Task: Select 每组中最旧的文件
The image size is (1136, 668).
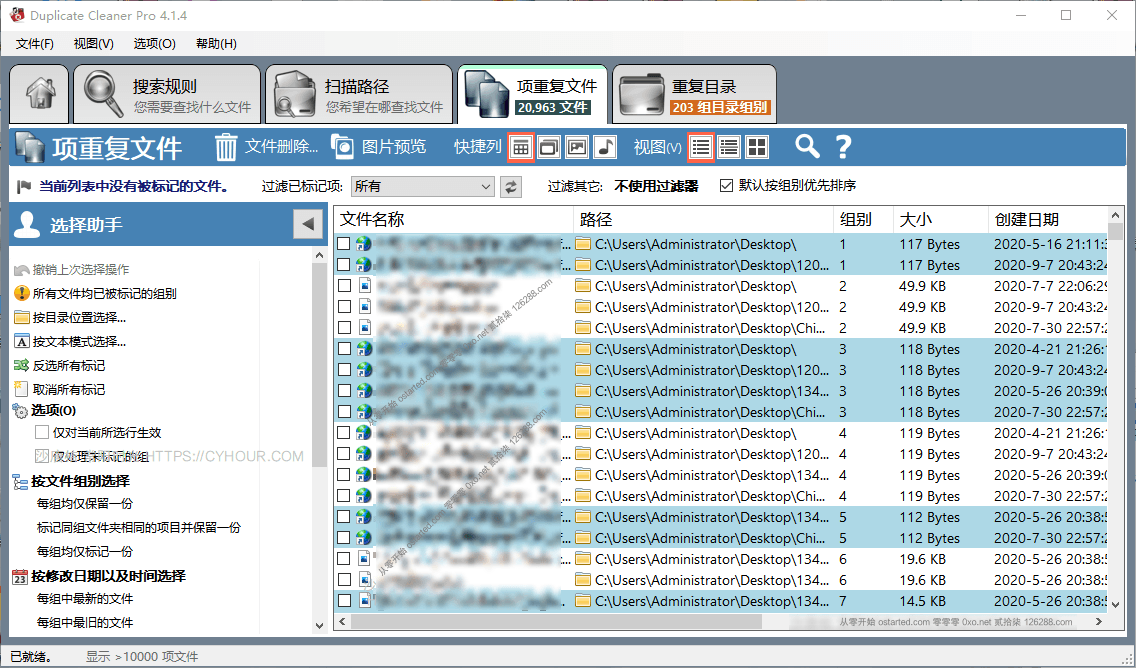Action: click(85, 622)
